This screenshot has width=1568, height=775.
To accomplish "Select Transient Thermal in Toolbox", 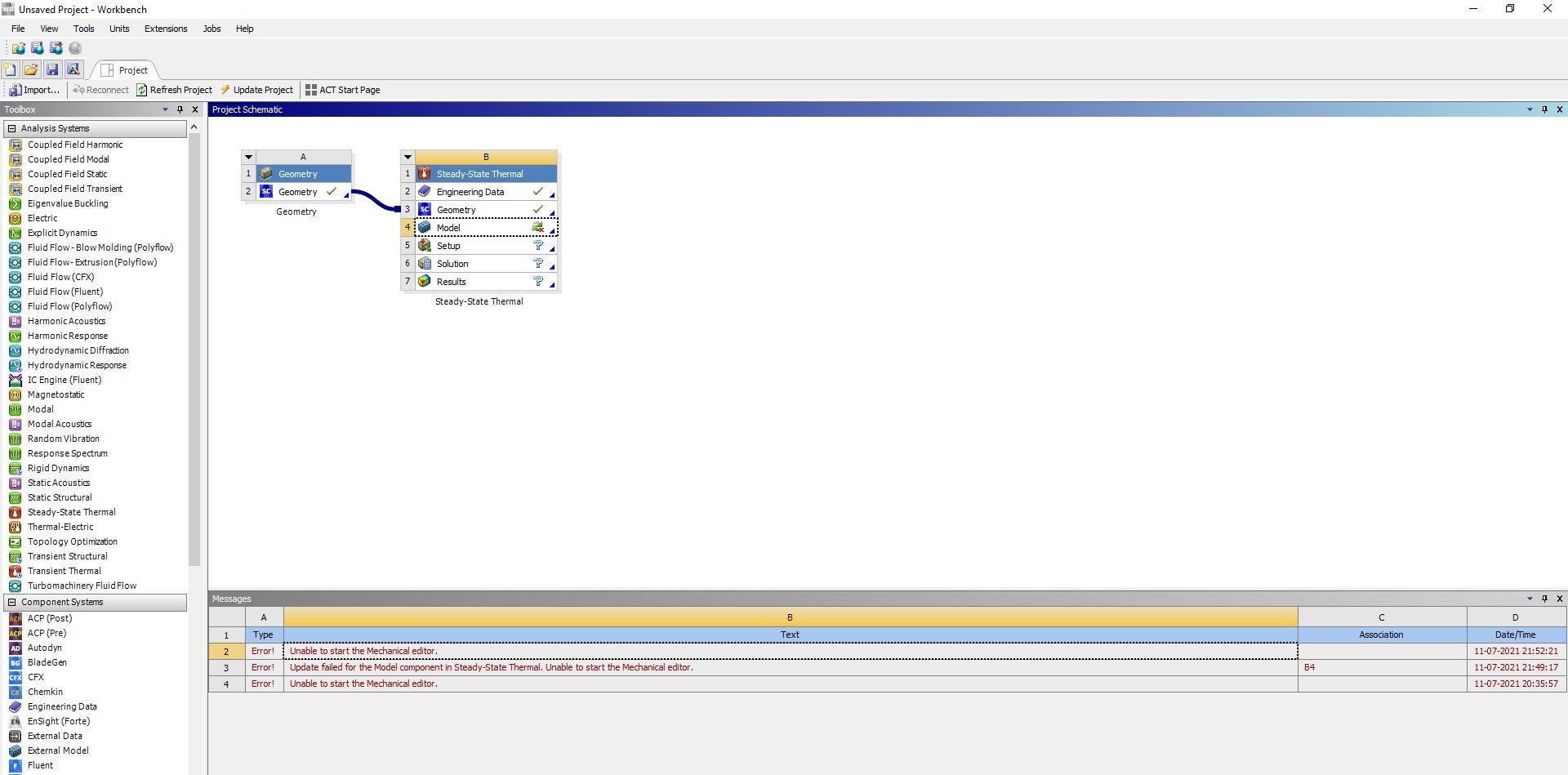I will [x=64, y=571].
